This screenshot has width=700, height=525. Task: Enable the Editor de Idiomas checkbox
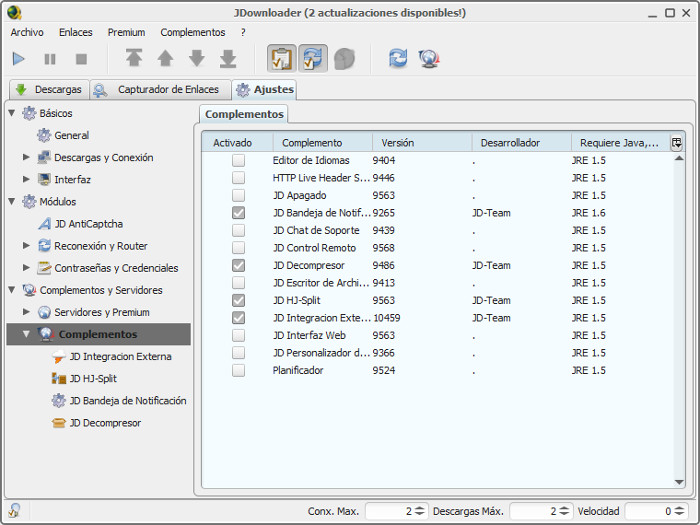click(x=238, y=160)
